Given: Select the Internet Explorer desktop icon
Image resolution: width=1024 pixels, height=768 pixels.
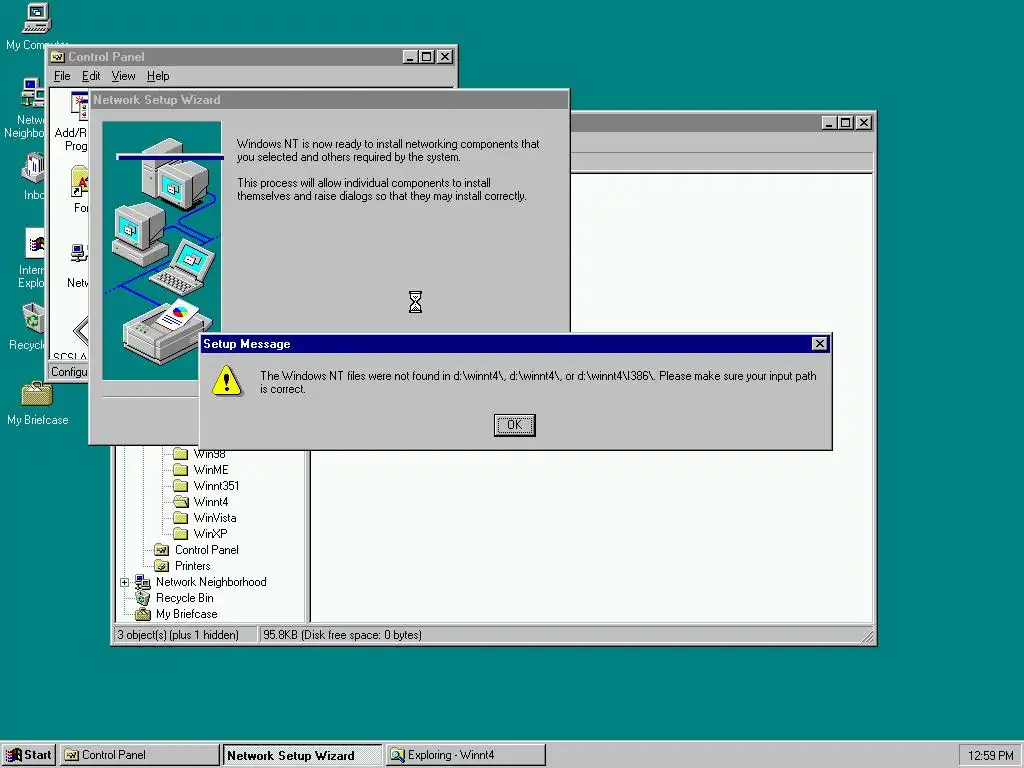Looking at the screenshot, I should [34, 243].
